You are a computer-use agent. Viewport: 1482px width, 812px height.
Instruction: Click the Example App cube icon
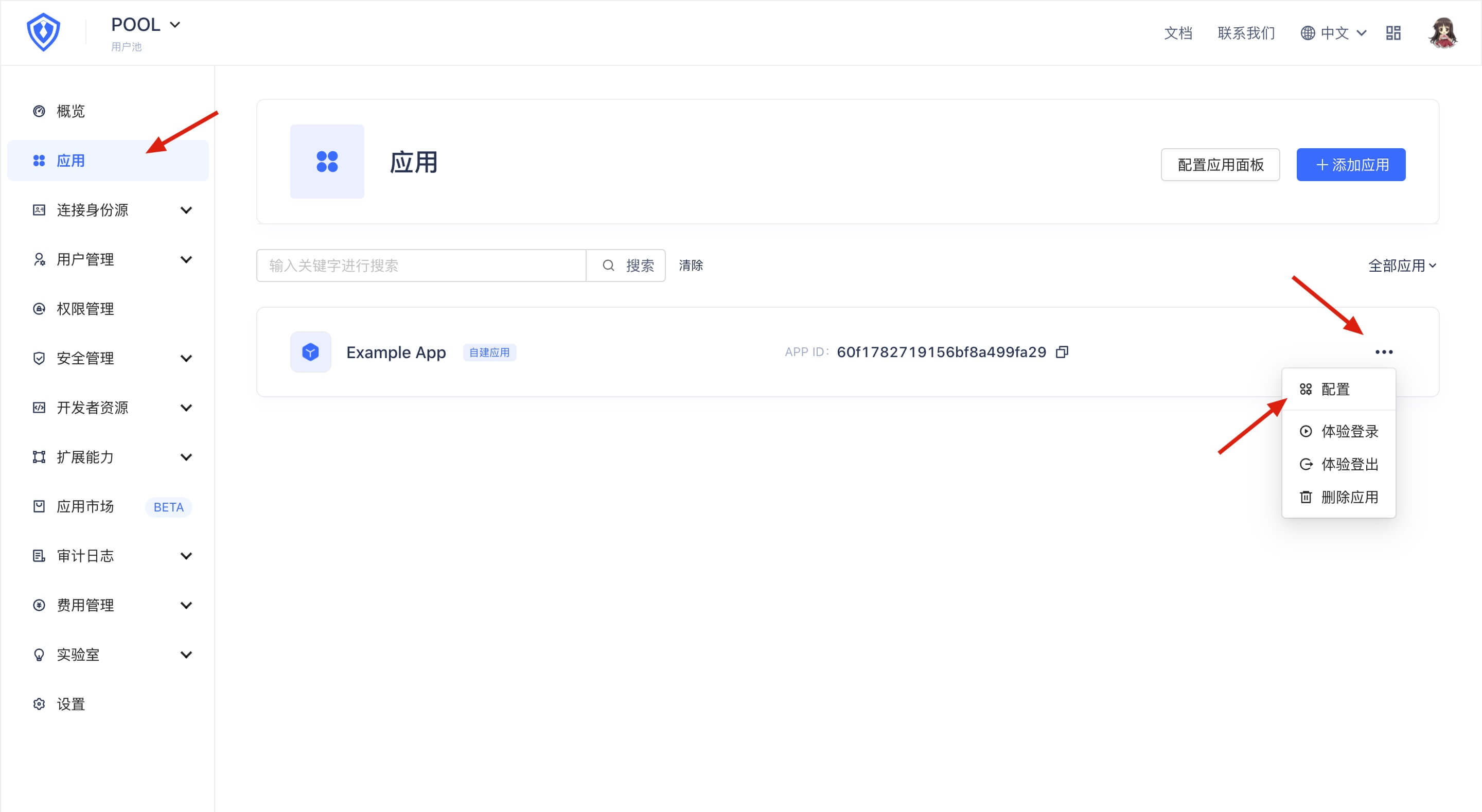[x=311, y=351]
